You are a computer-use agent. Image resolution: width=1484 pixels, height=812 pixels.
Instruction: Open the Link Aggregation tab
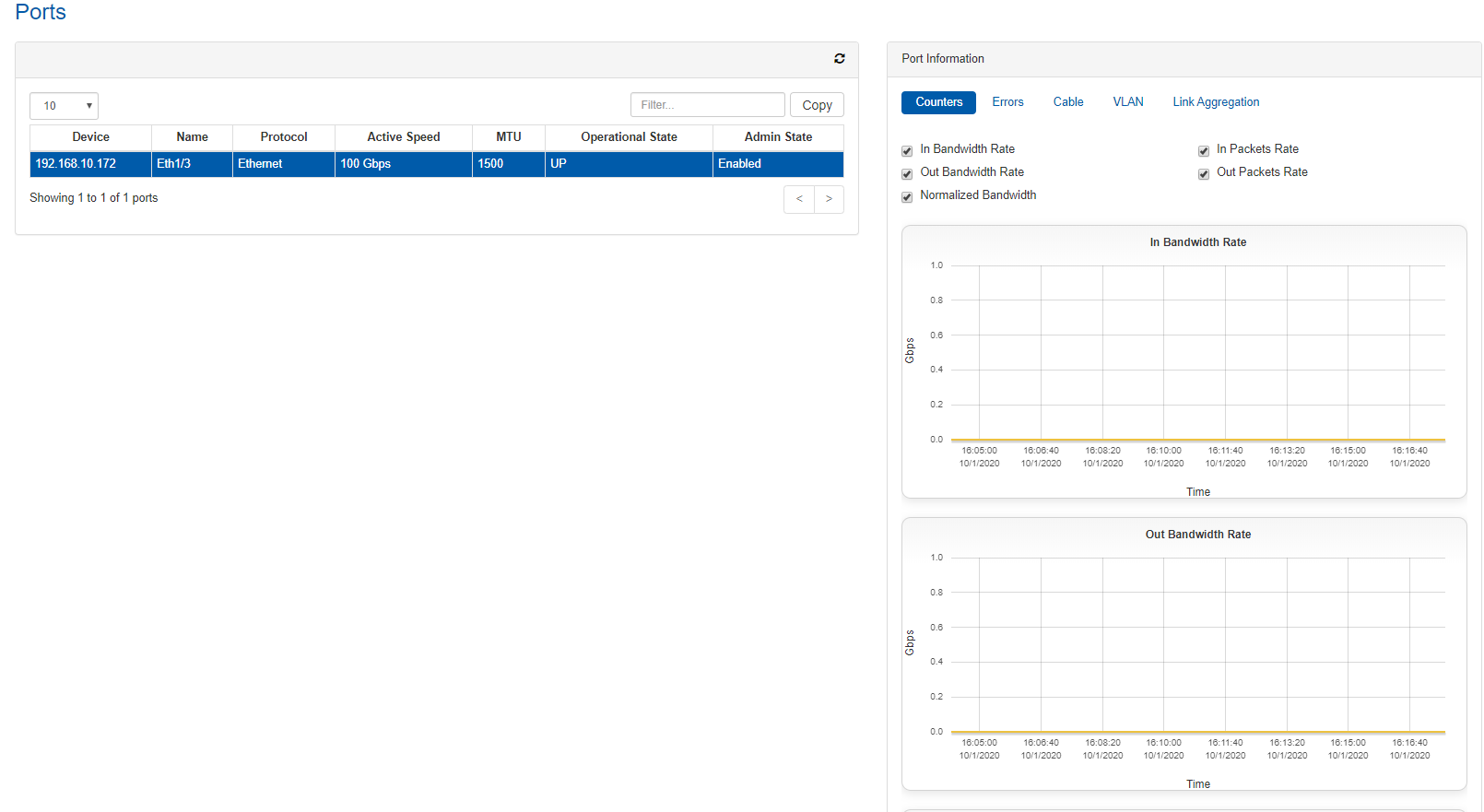[1216, 102]
